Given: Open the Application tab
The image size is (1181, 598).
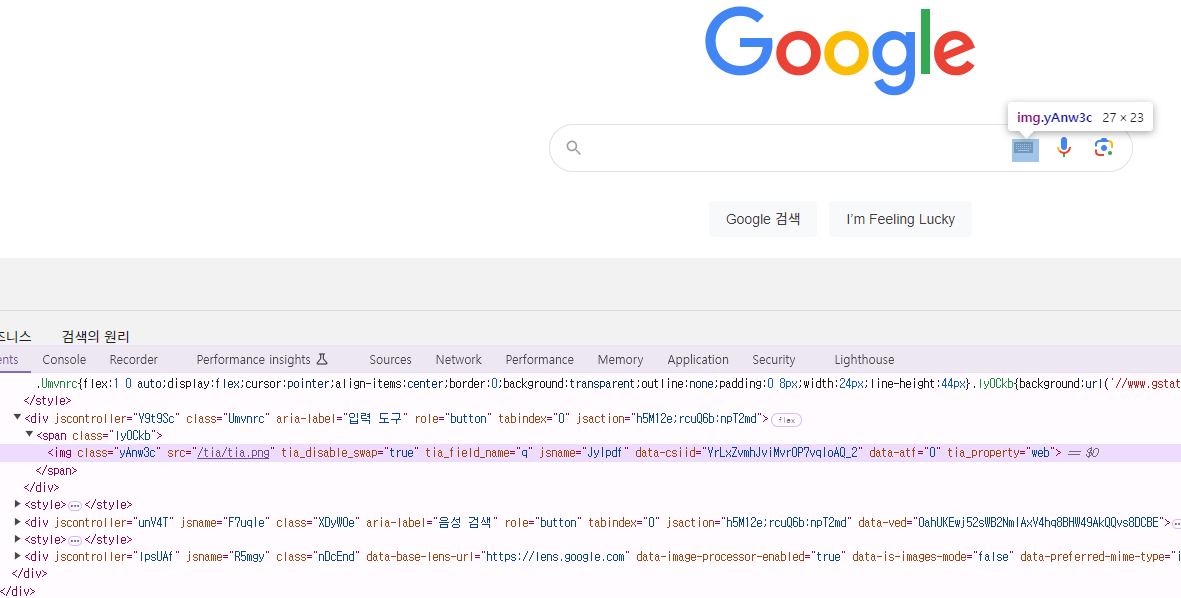Looking at the screenshot, I should click(x=697, y=360).
